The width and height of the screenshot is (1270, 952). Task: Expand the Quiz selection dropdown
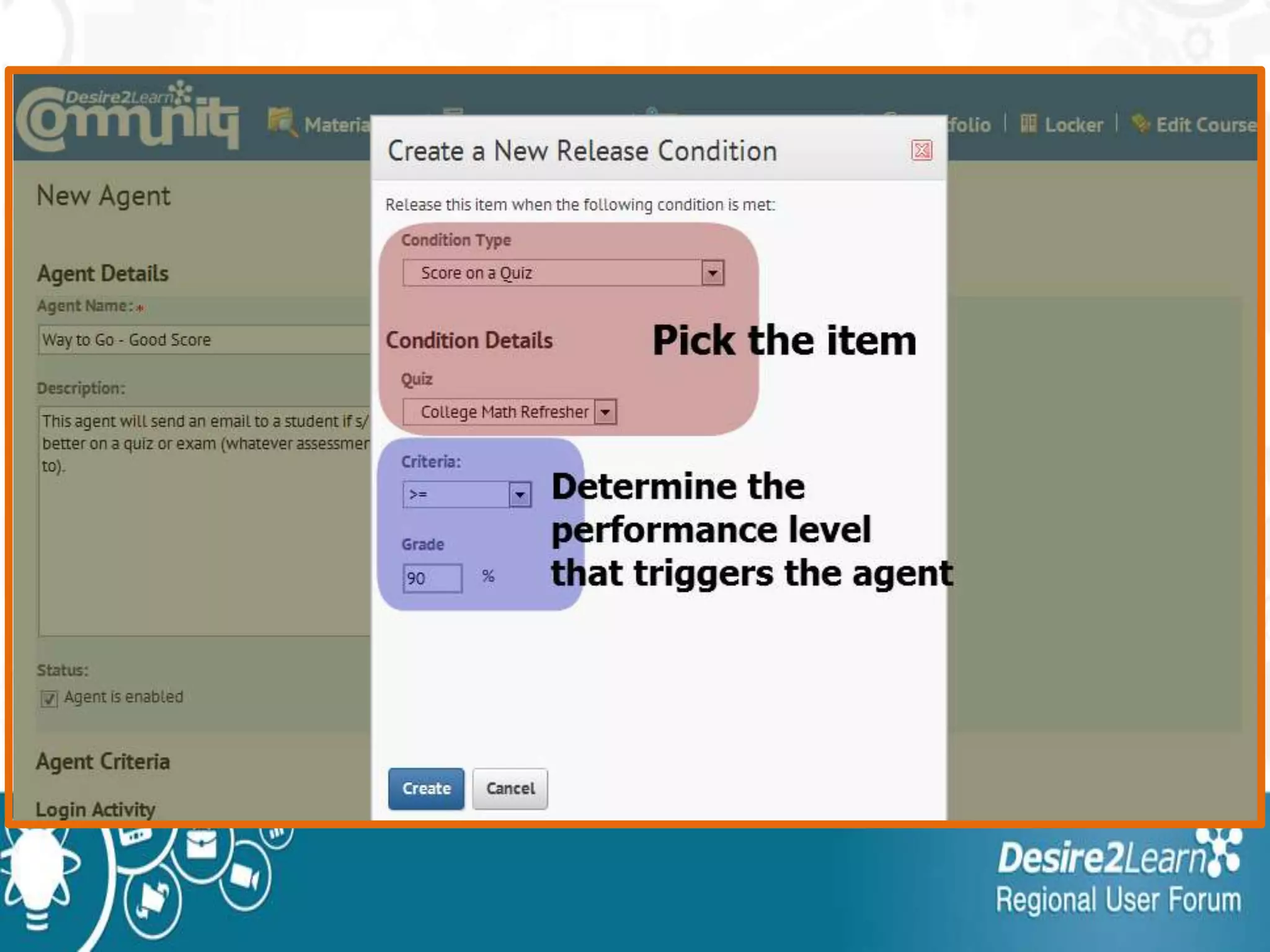(605, 412)
